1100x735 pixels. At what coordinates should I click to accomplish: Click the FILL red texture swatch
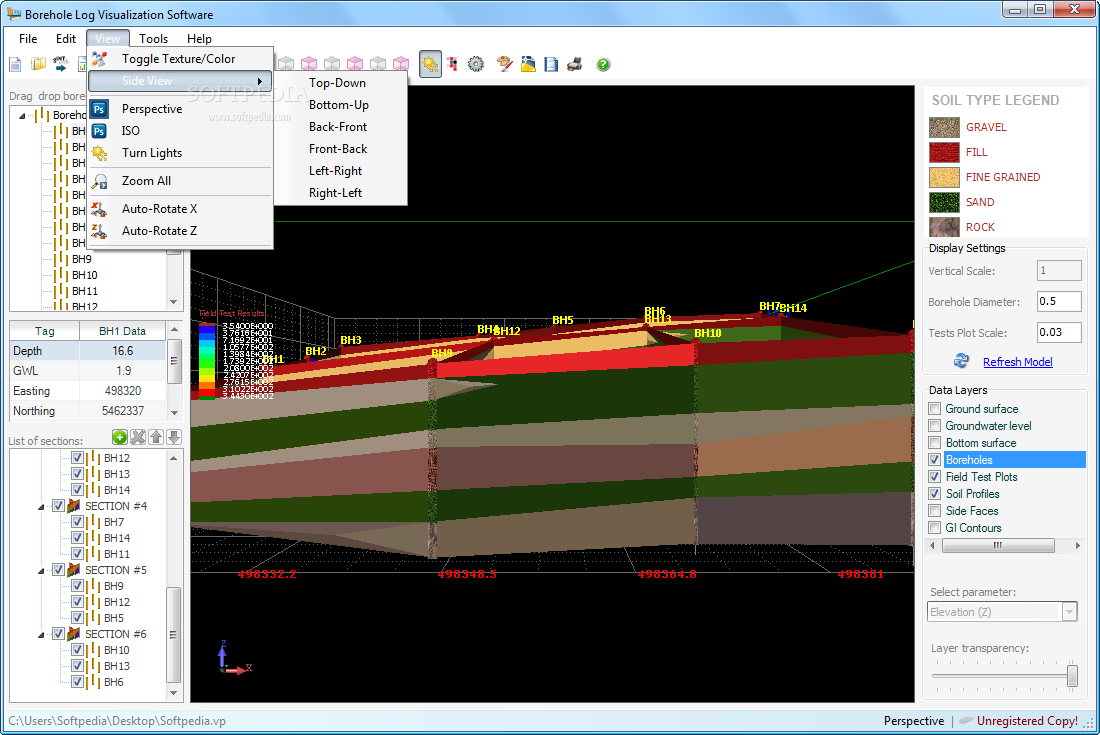tap(944, 152)
